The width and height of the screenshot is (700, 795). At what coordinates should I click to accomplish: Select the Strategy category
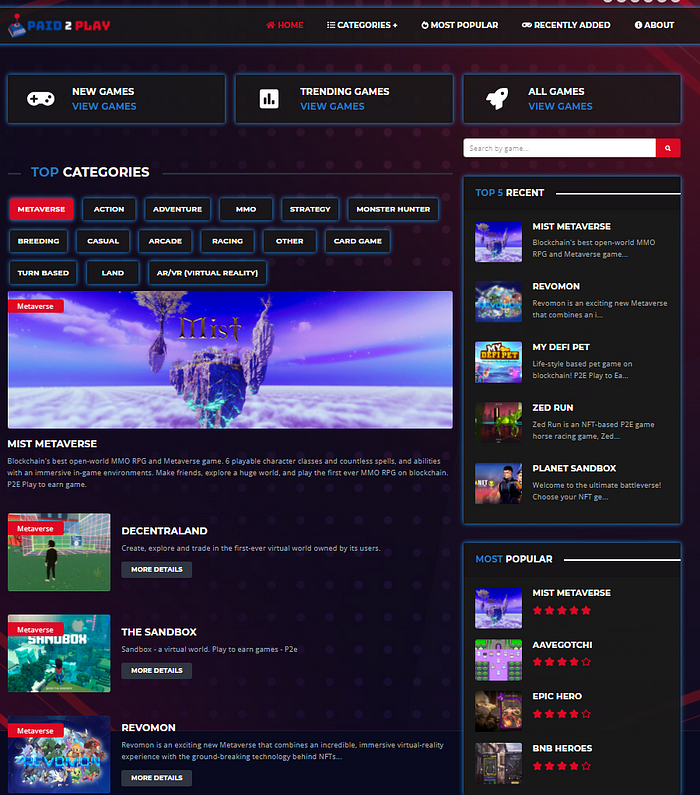click(x=310, y=209)
